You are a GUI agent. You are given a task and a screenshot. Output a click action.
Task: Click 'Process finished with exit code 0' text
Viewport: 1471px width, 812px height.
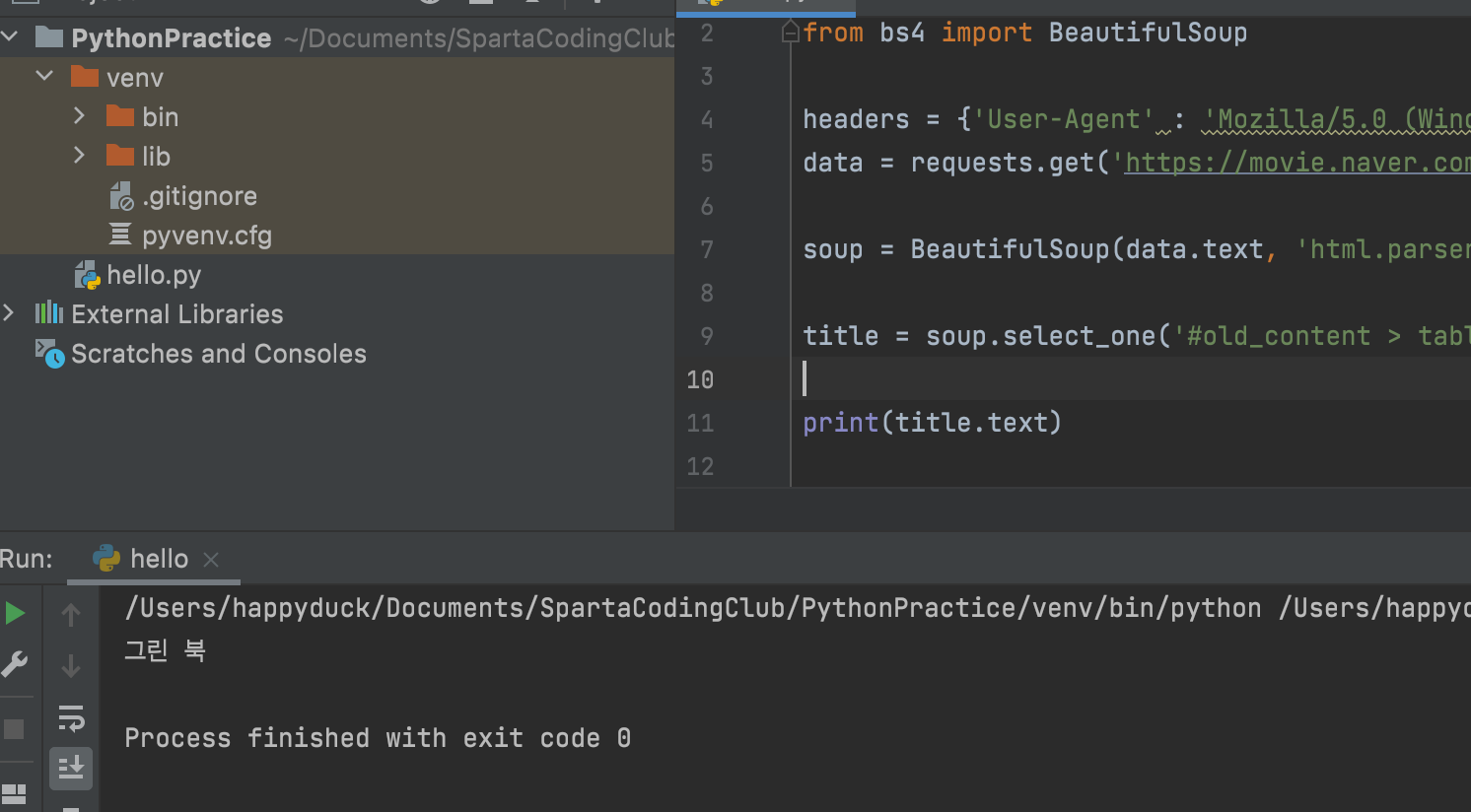(378, 738)
